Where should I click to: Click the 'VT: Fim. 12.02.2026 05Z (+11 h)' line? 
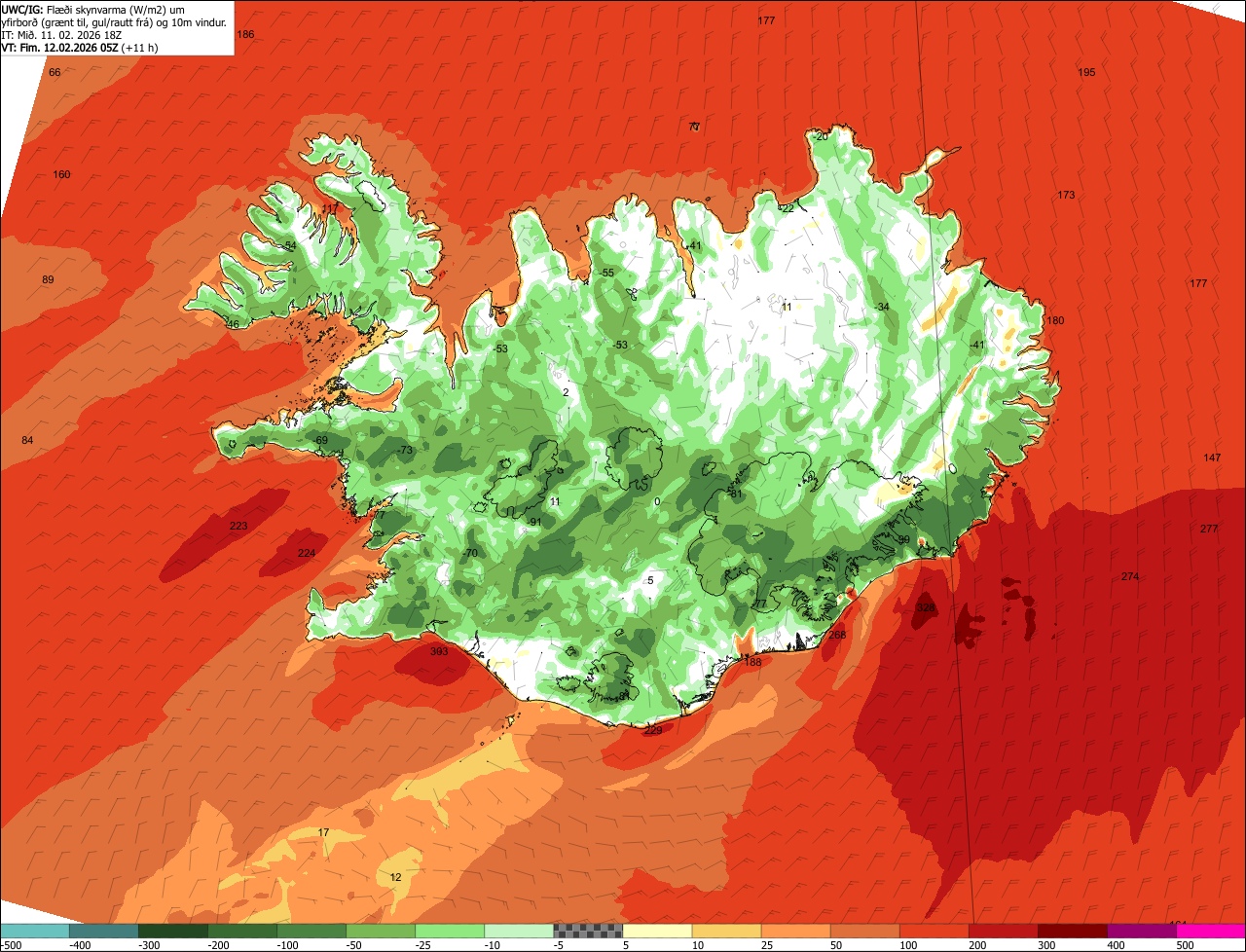[80, 47]
